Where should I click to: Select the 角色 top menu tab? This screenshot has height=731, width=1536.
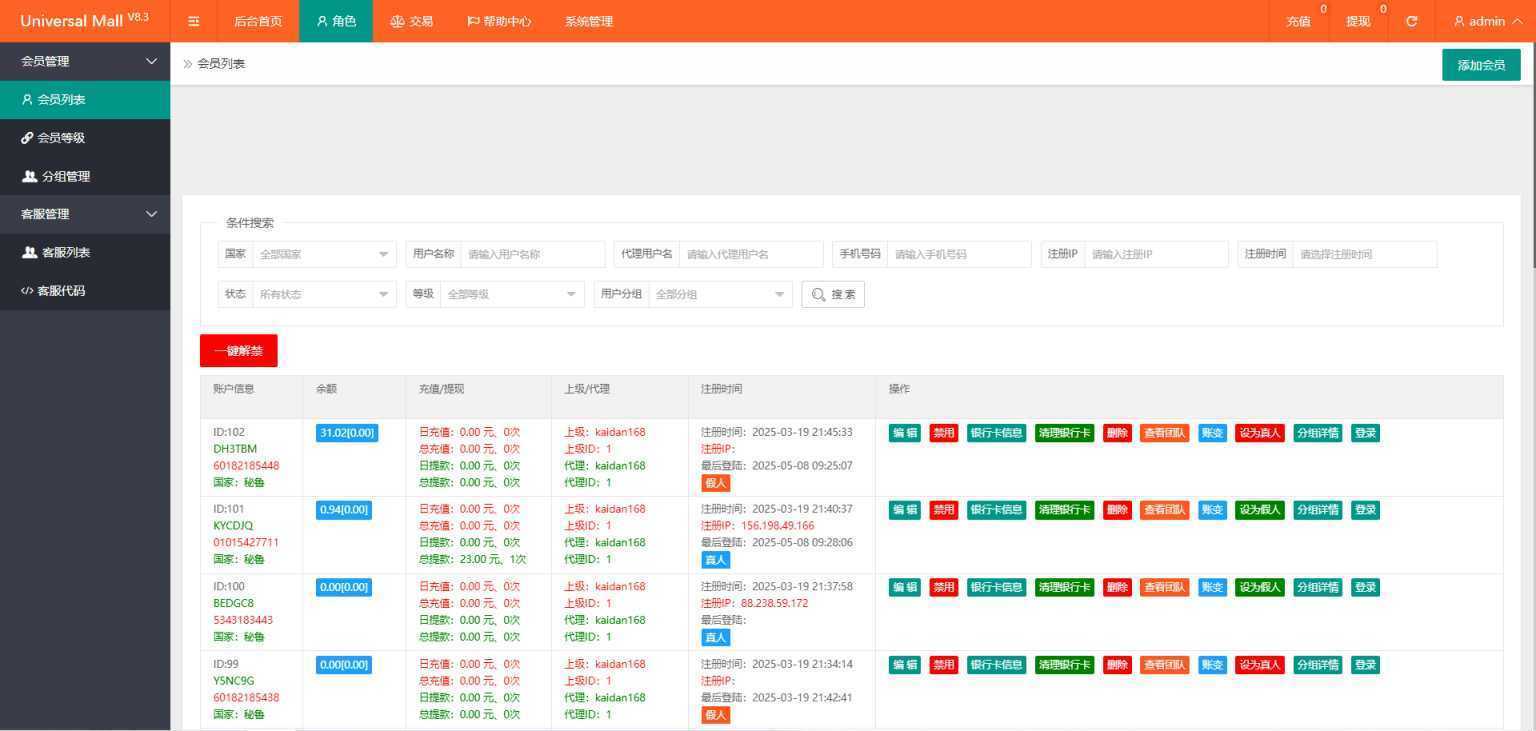pyautogui.click(x=336, y=21)
